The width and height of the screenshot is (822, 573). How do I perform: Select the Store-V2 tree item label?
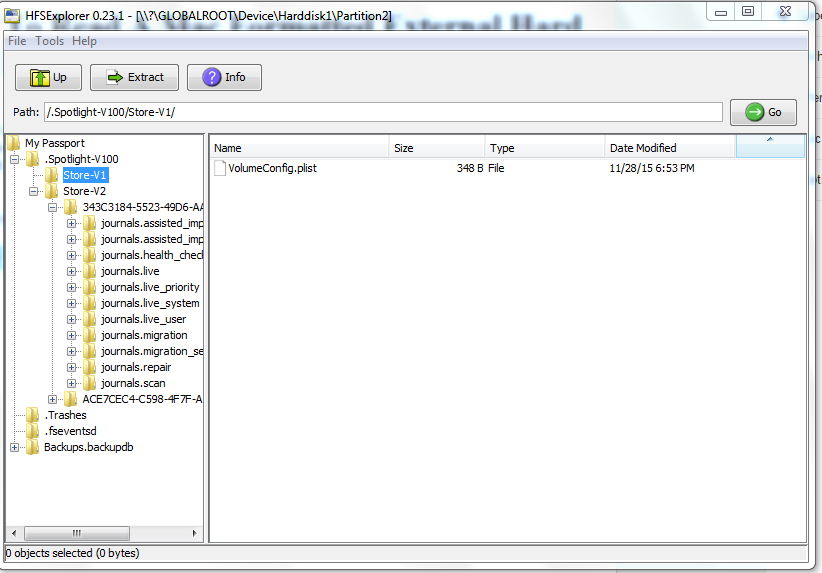[x=84, y=191]
